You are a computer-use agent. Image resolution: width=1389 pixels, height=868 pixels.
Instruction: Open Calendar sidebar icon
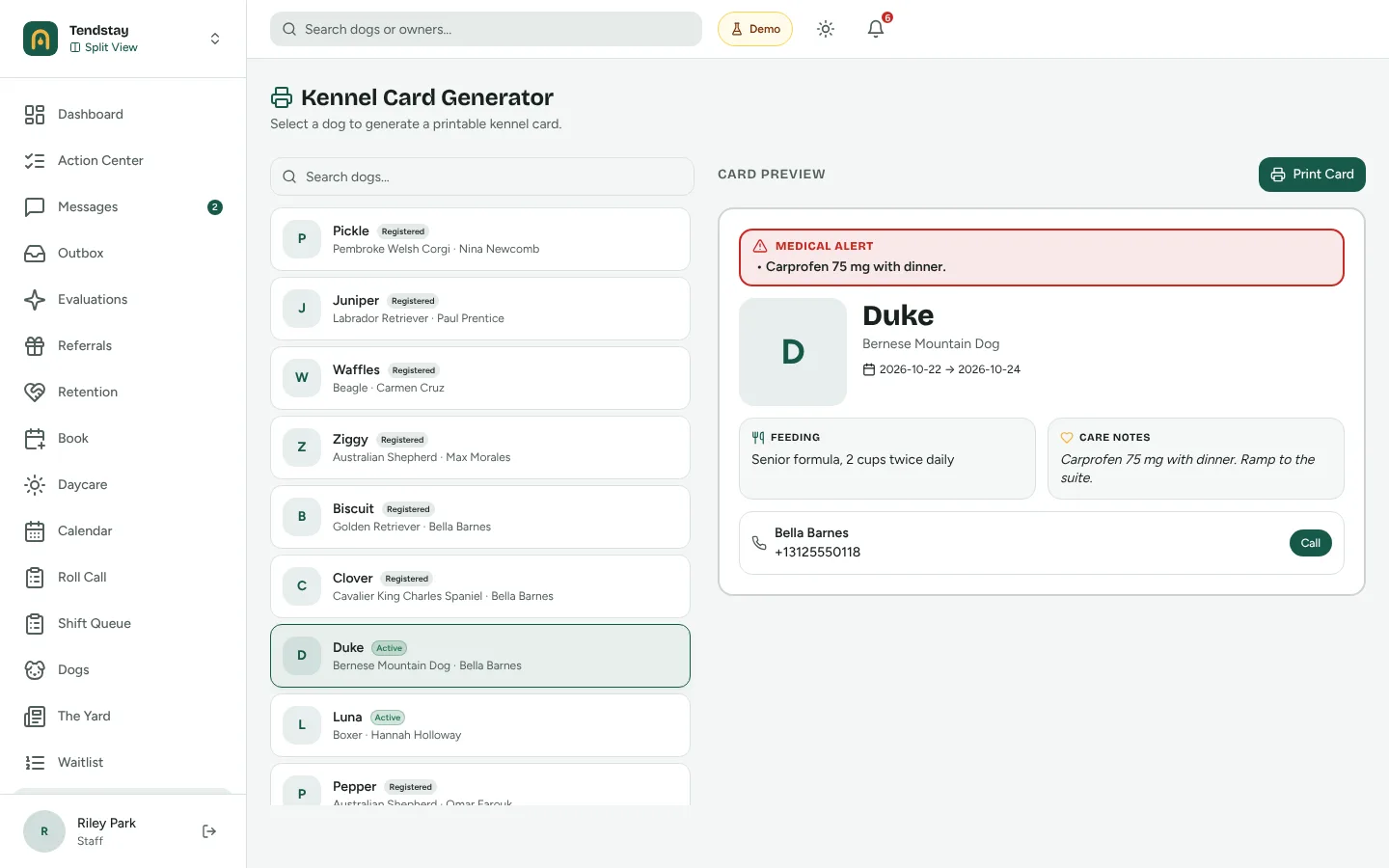[35, 531]
